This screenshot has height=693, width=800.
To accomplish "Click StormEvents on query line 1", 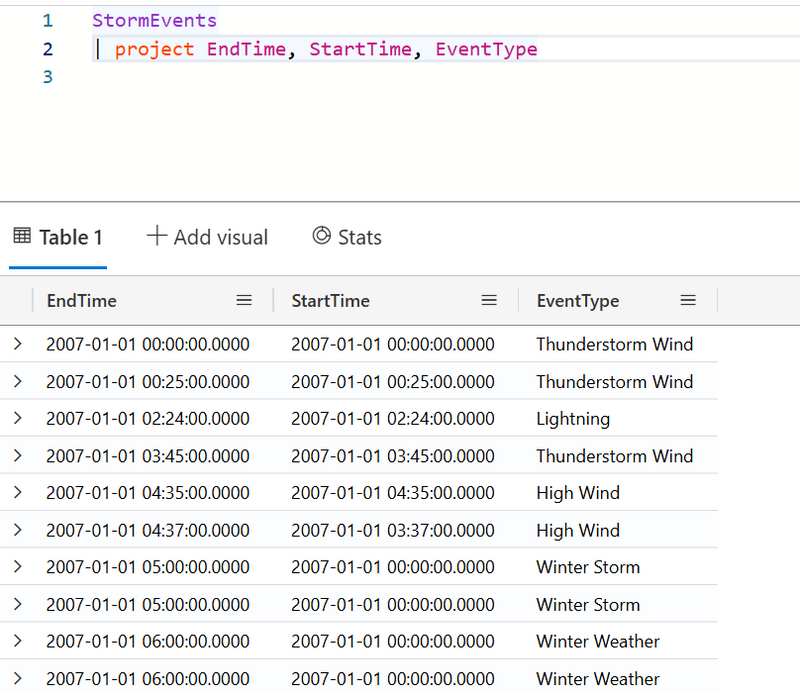I will (155, 20).
